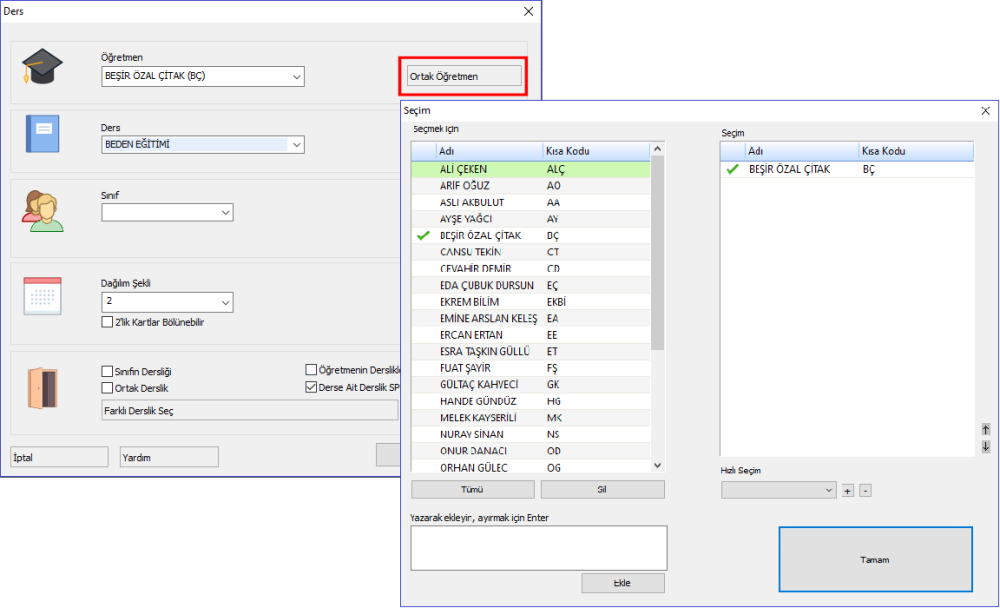Screen dimensions: 1000x608
Task: Click the classroom door icon
Action: (x=42, y=388)
